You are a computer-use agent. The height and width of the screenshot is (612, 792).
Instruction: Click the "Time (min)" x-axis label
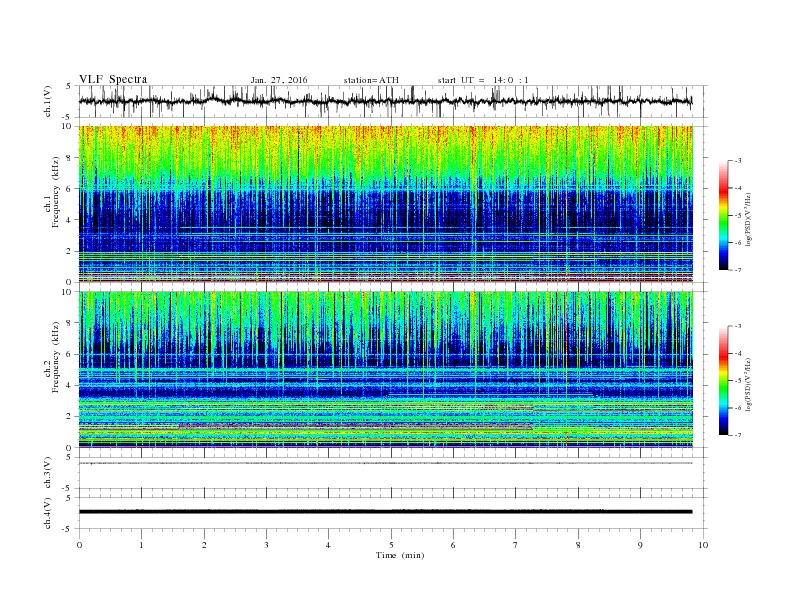click(400, 555)
